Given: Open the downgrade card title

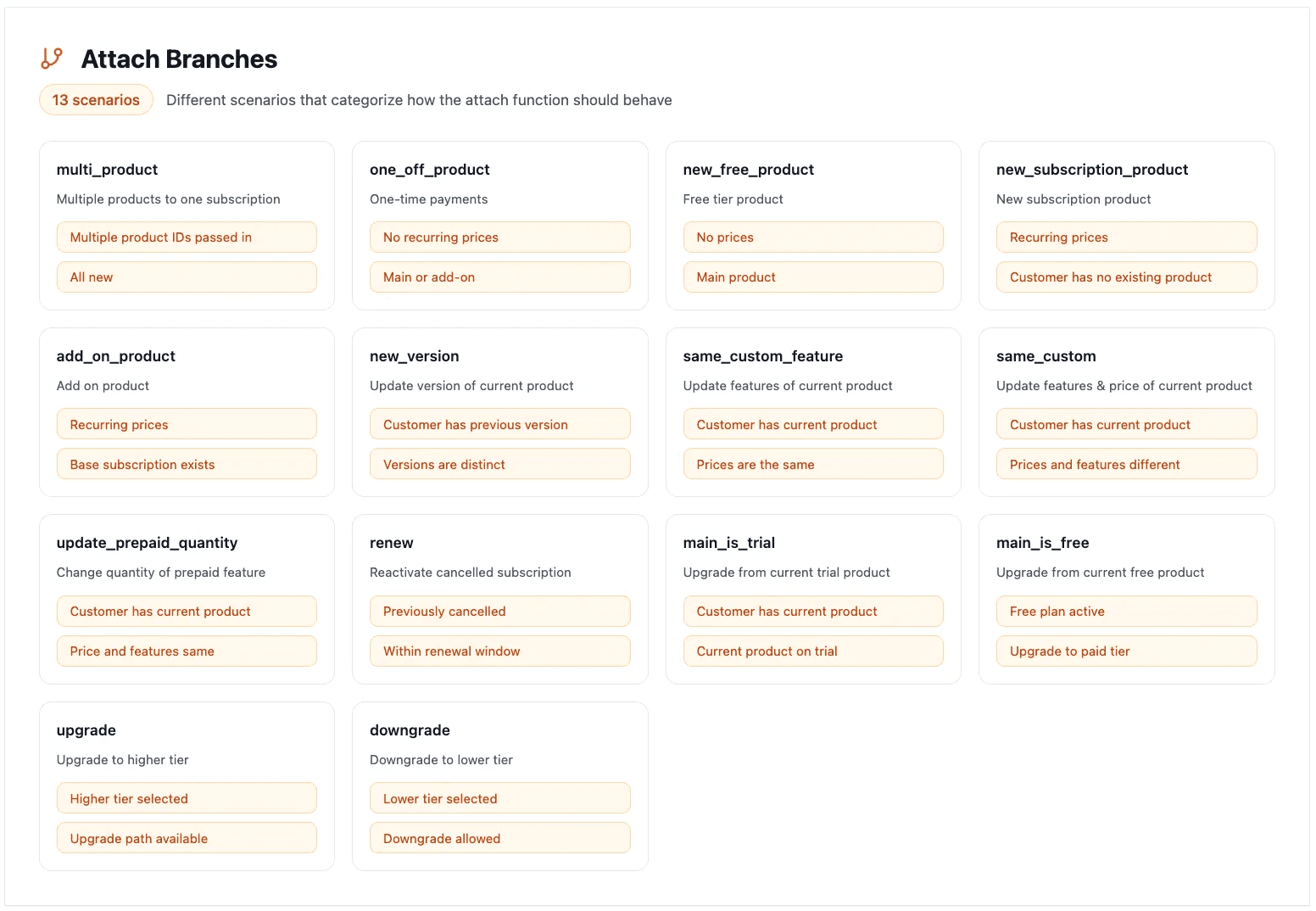Looking at the screenshot, I should [x=410, y=730].
